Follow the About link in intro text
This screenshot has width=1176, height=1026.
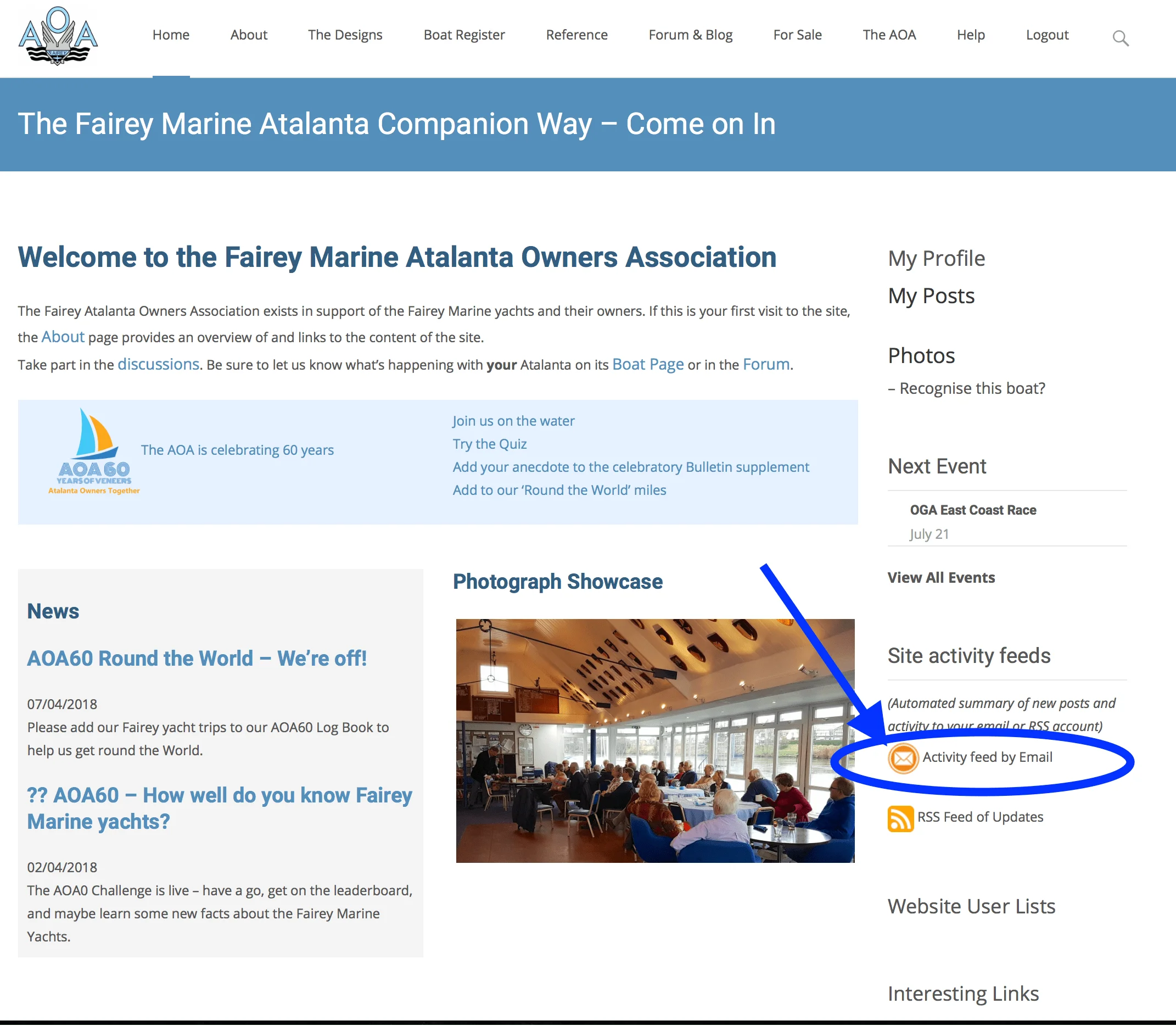click(63, 337)
